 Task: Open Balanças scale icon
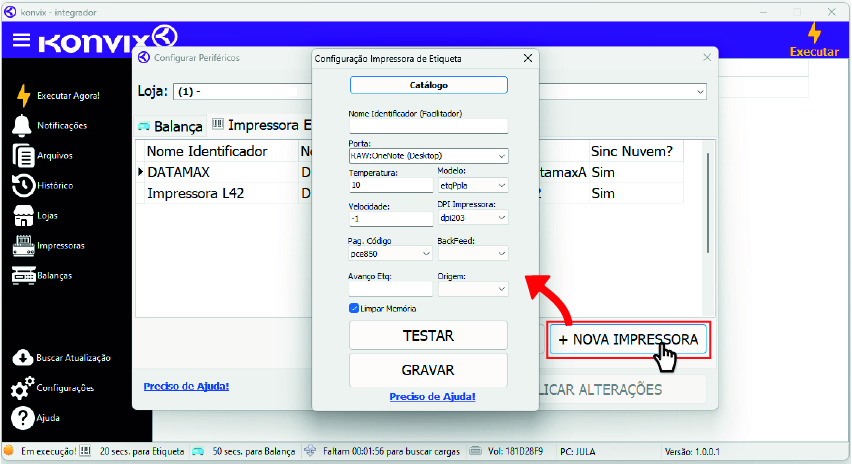[x=23, y=275]
